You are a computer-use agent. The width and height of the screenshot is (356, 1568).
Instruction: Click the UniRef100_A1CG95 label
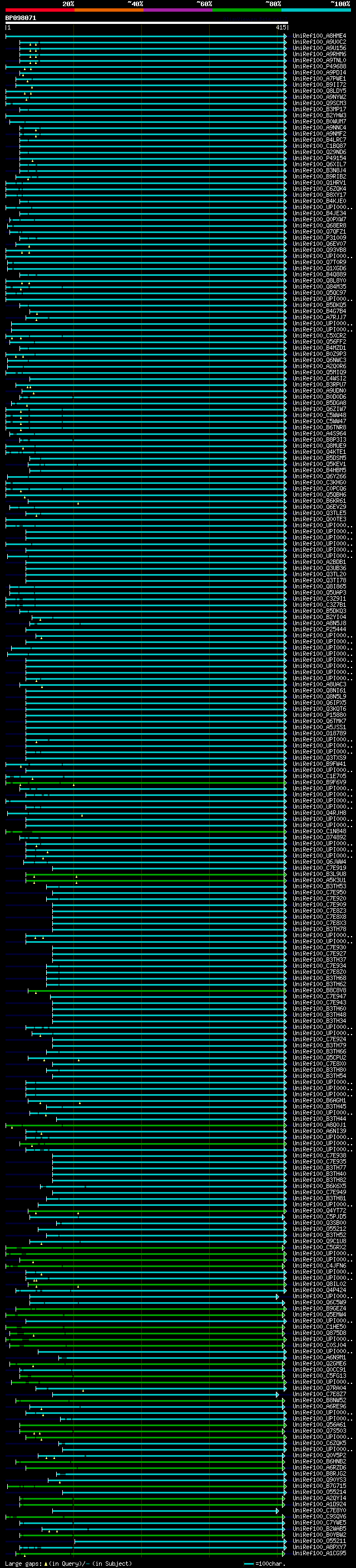click(x=319, y=1554)
